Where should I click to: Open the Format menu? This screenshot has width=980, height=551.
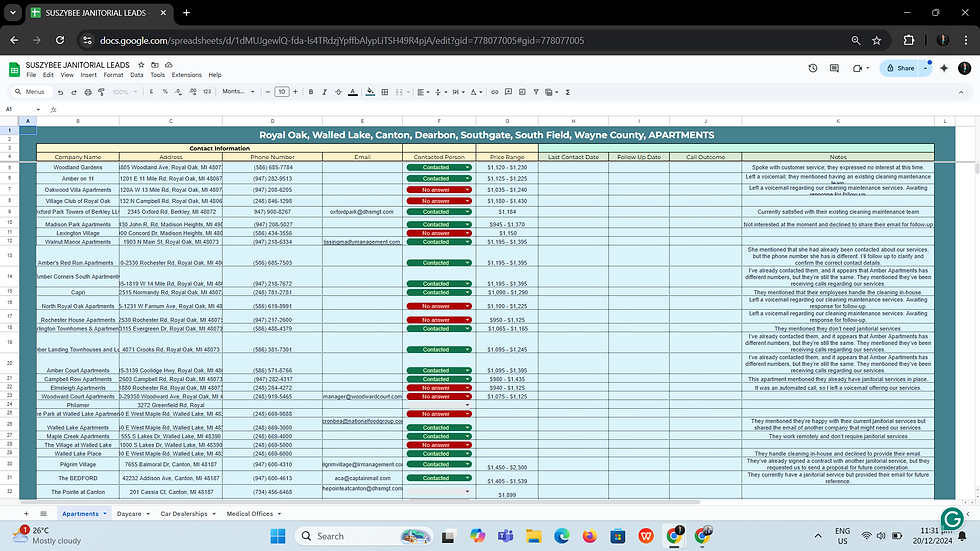coord(113,75)
